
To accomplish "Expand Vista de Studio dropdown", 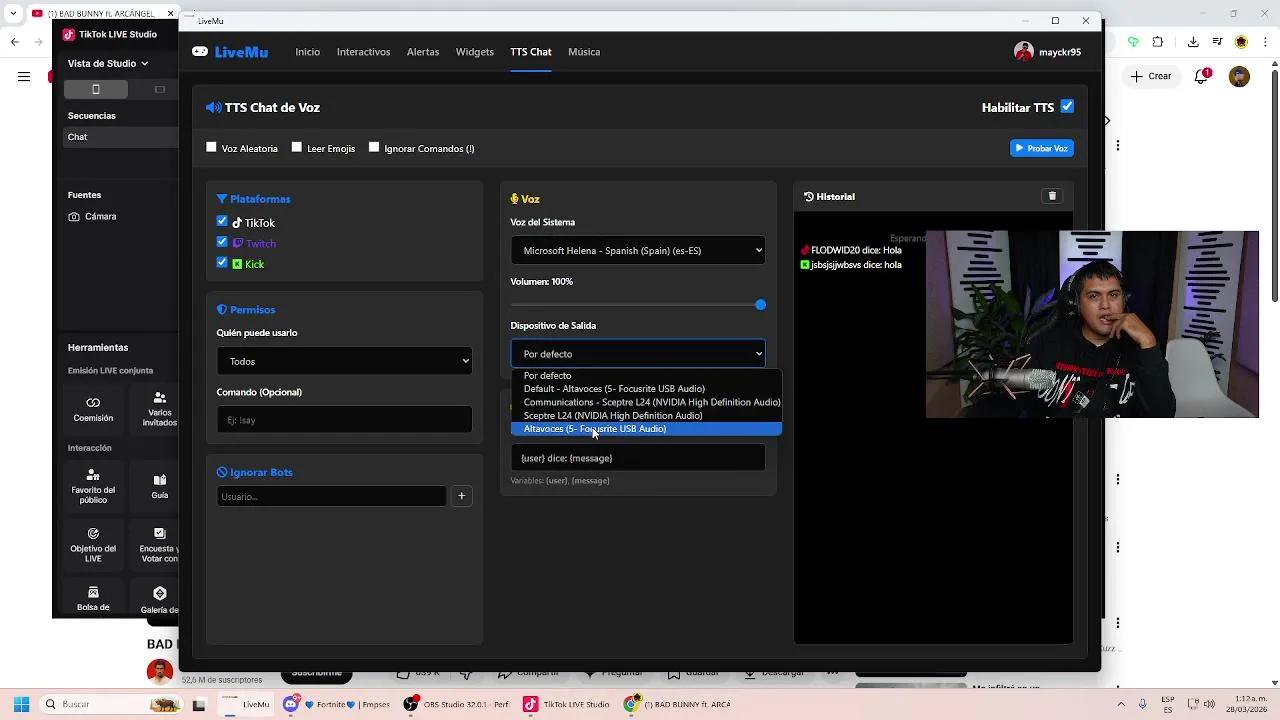I will point(108,63).
